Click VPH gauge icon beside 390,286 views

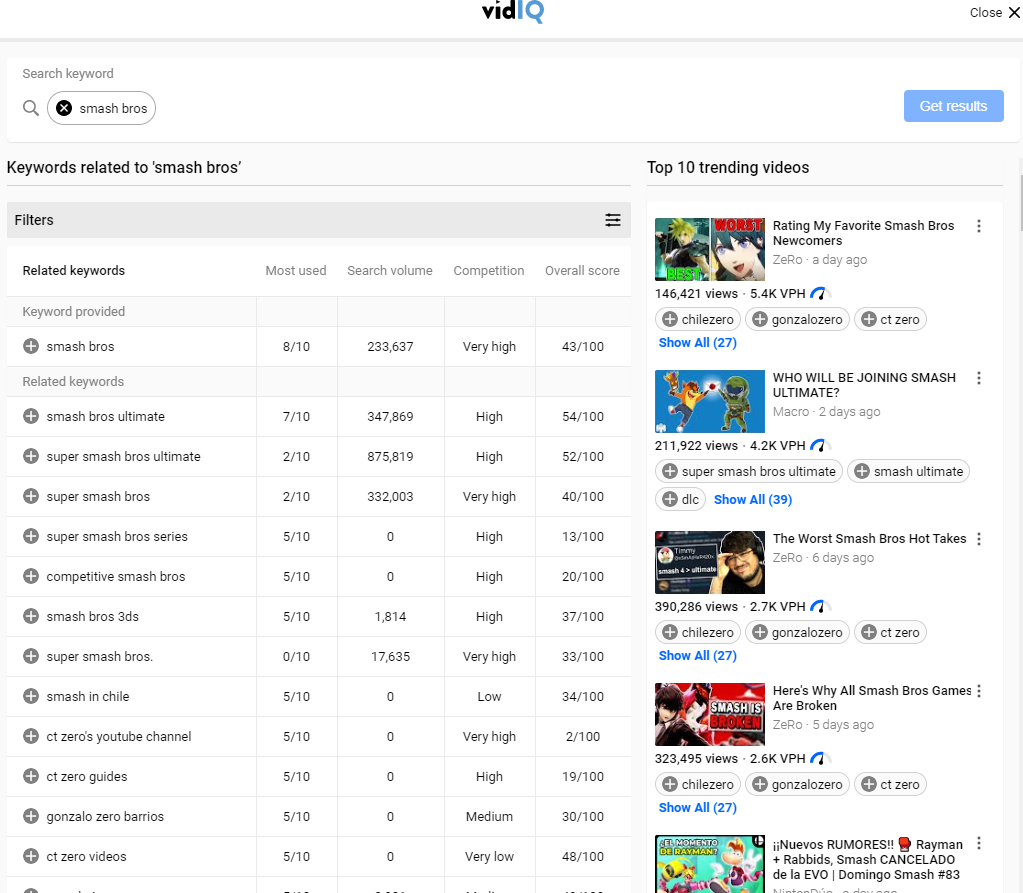[818, 607]
